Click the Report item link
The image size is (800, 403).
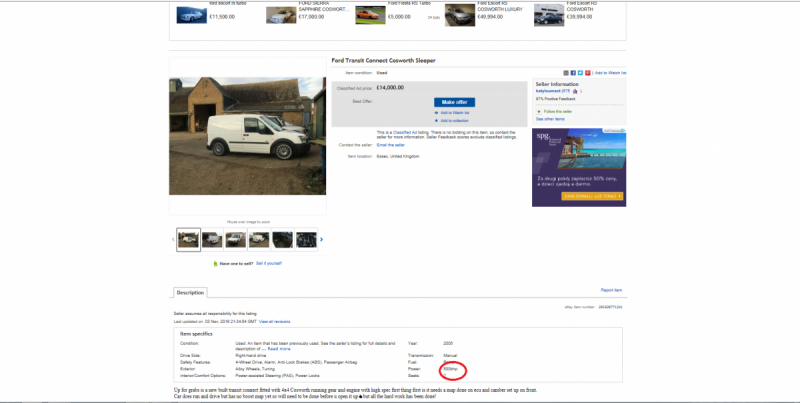[x=611, y=290]
